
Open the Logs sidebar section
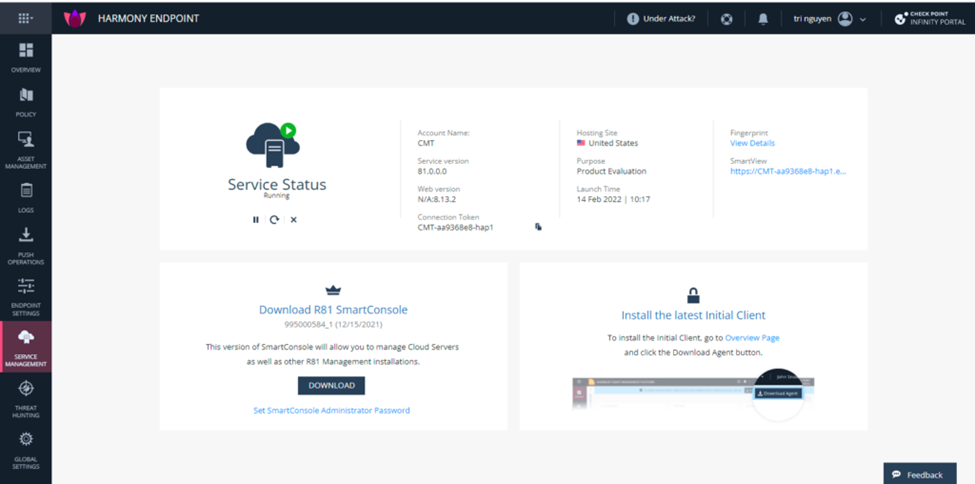pyautogui.click(x=25, y=198)
